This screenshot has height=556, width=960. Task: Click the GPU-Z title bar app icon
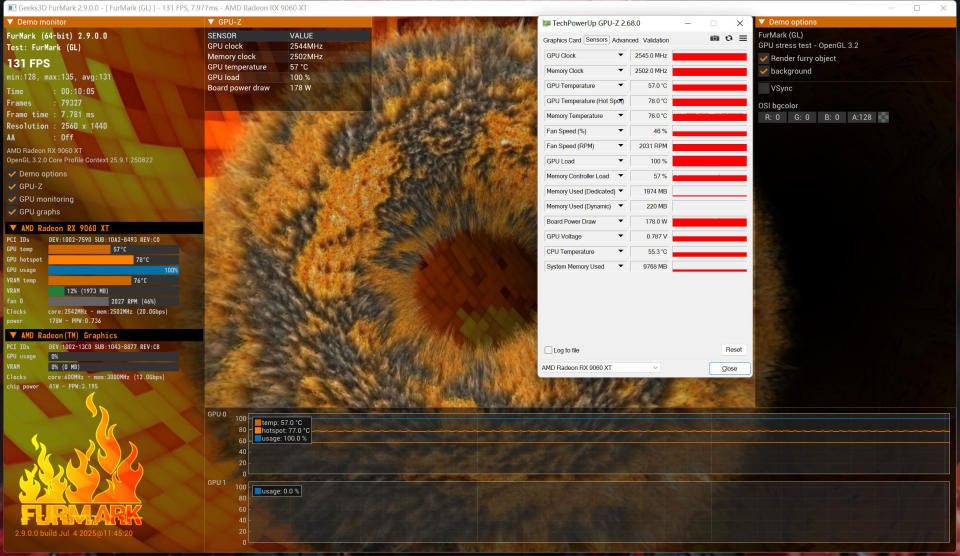pos(547,23)
